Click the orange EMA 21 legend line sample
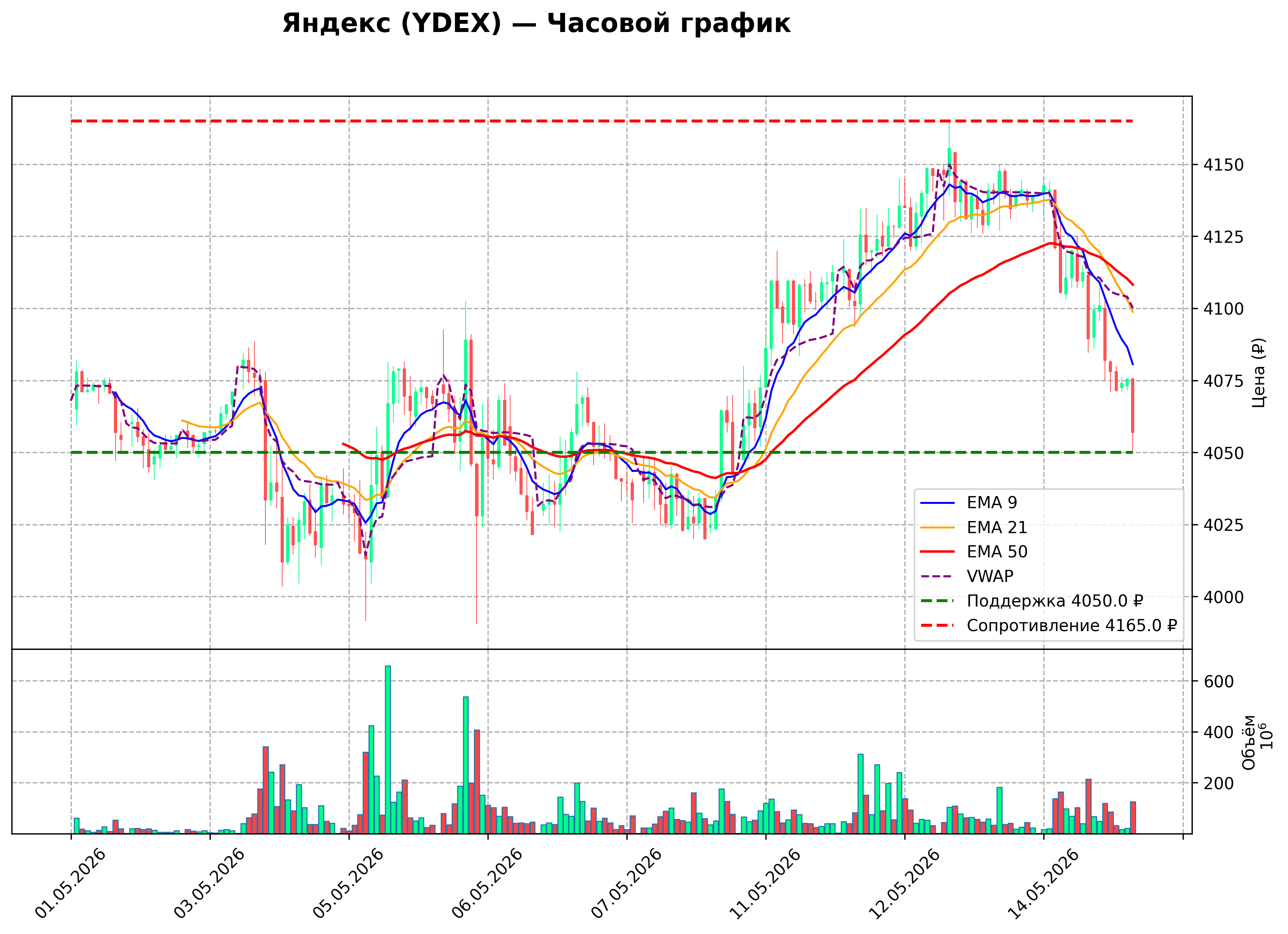Viewport: 1288px width, 934px height. tap(938, 527)
